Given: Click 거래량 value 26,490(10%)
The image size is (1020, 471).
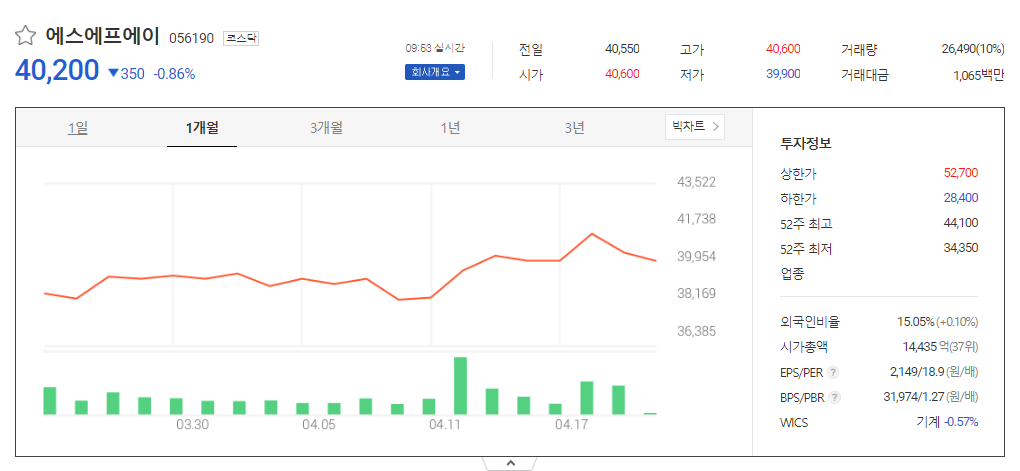Looking at the screenshot, I should (973, 49).
